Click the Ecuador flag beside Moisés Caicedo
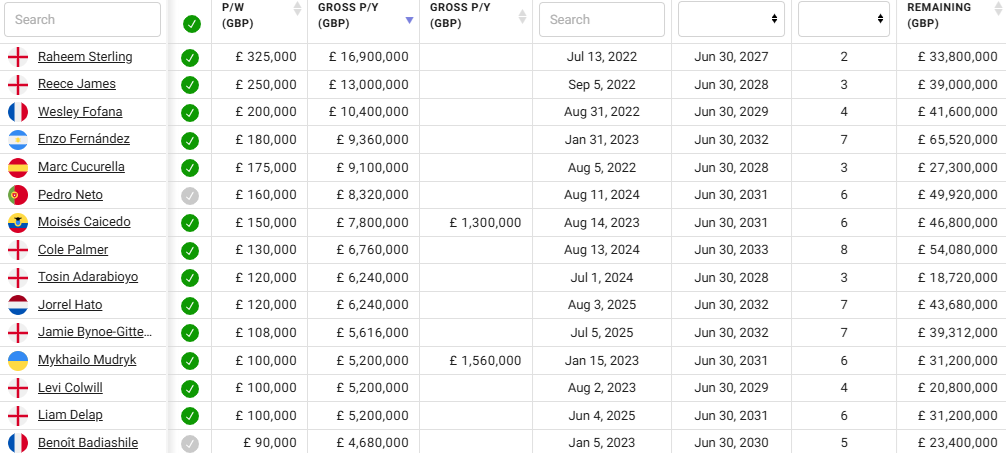This screenshot has height=453, width=1006. pyautogui.click(x=17, y=222)
